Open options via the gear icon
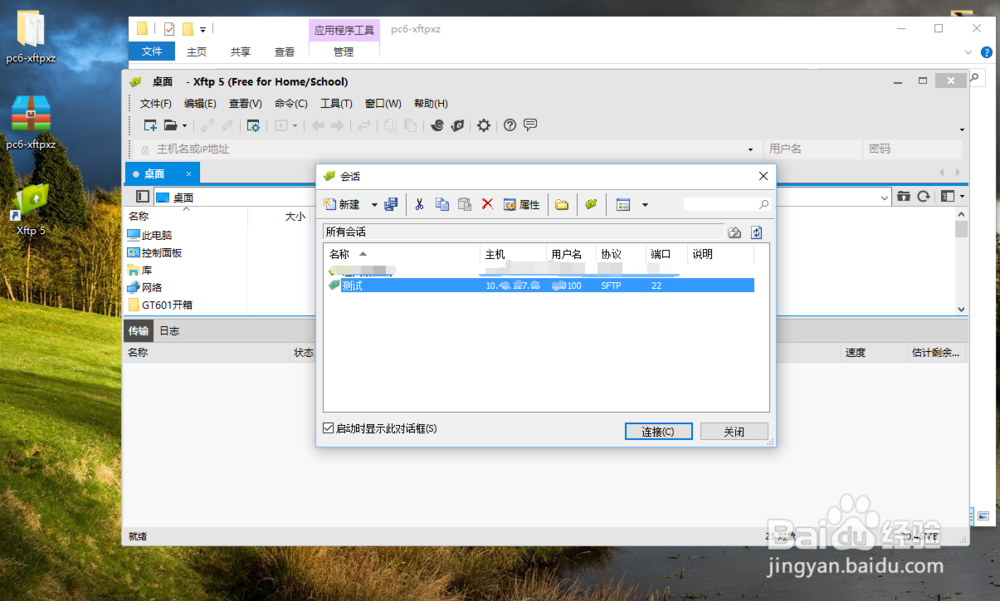 pos(484,126)
